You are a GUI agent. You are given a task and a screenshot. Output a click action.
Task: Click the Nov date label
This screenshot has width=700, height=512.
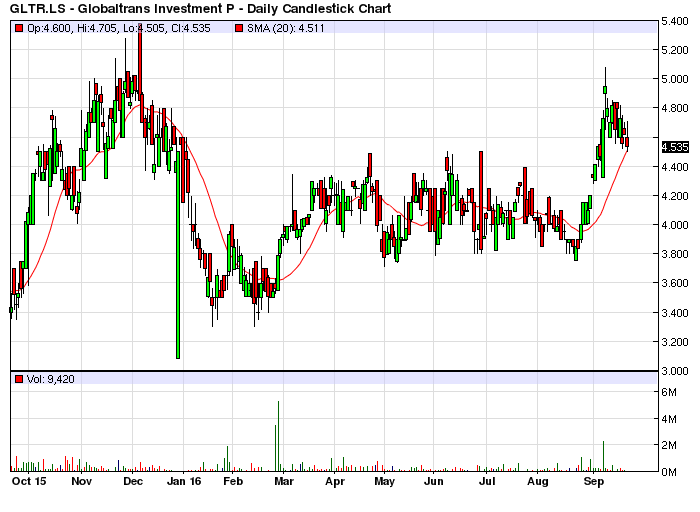[x=81, y=481]
